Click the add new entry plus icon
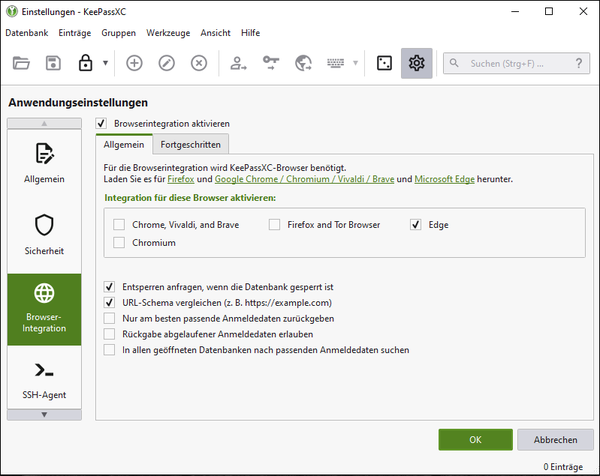 [134, 63]
